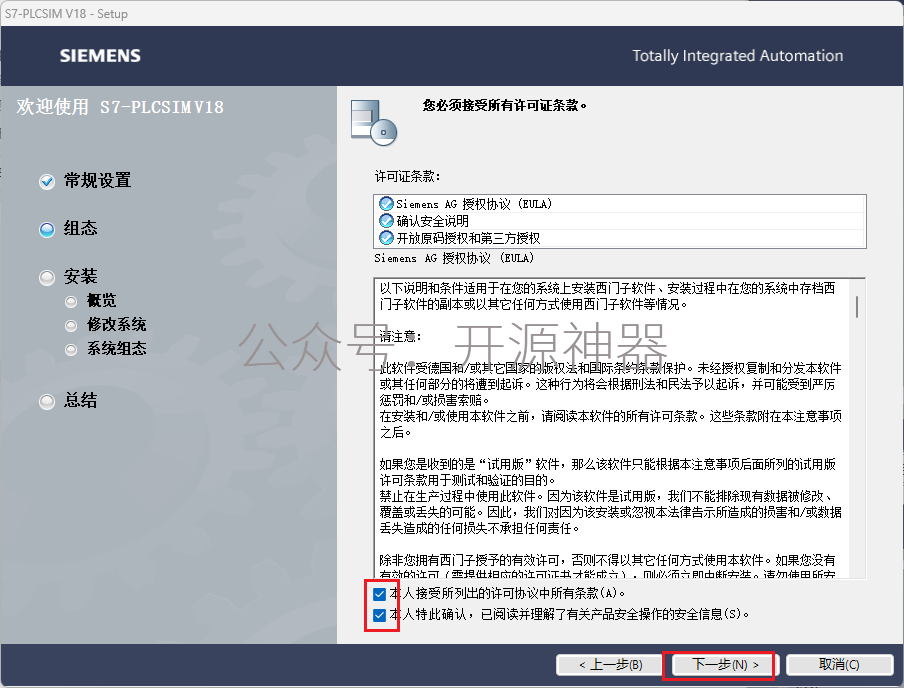Click the 组态 step label
The width and height of the screenshot is (904, 688).
tap(80, 228)
